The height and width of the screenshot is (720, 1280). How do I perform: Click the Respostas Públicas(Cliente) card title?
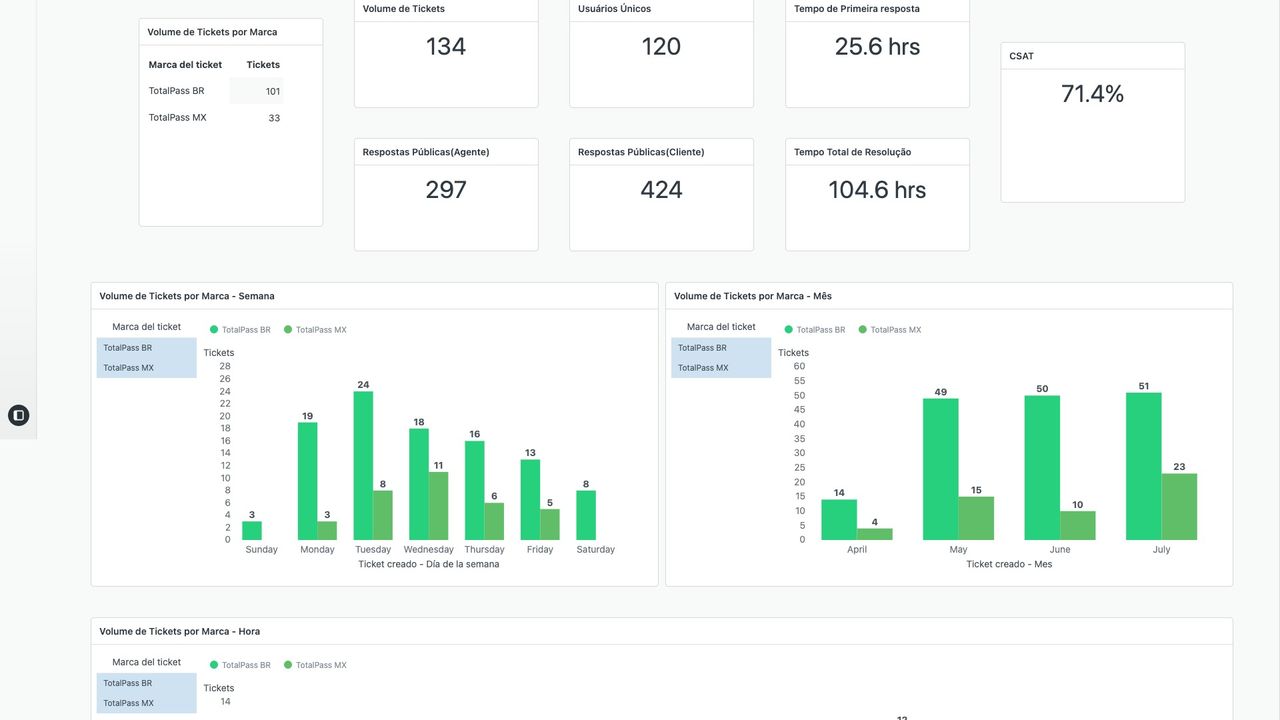coord(641,152)
